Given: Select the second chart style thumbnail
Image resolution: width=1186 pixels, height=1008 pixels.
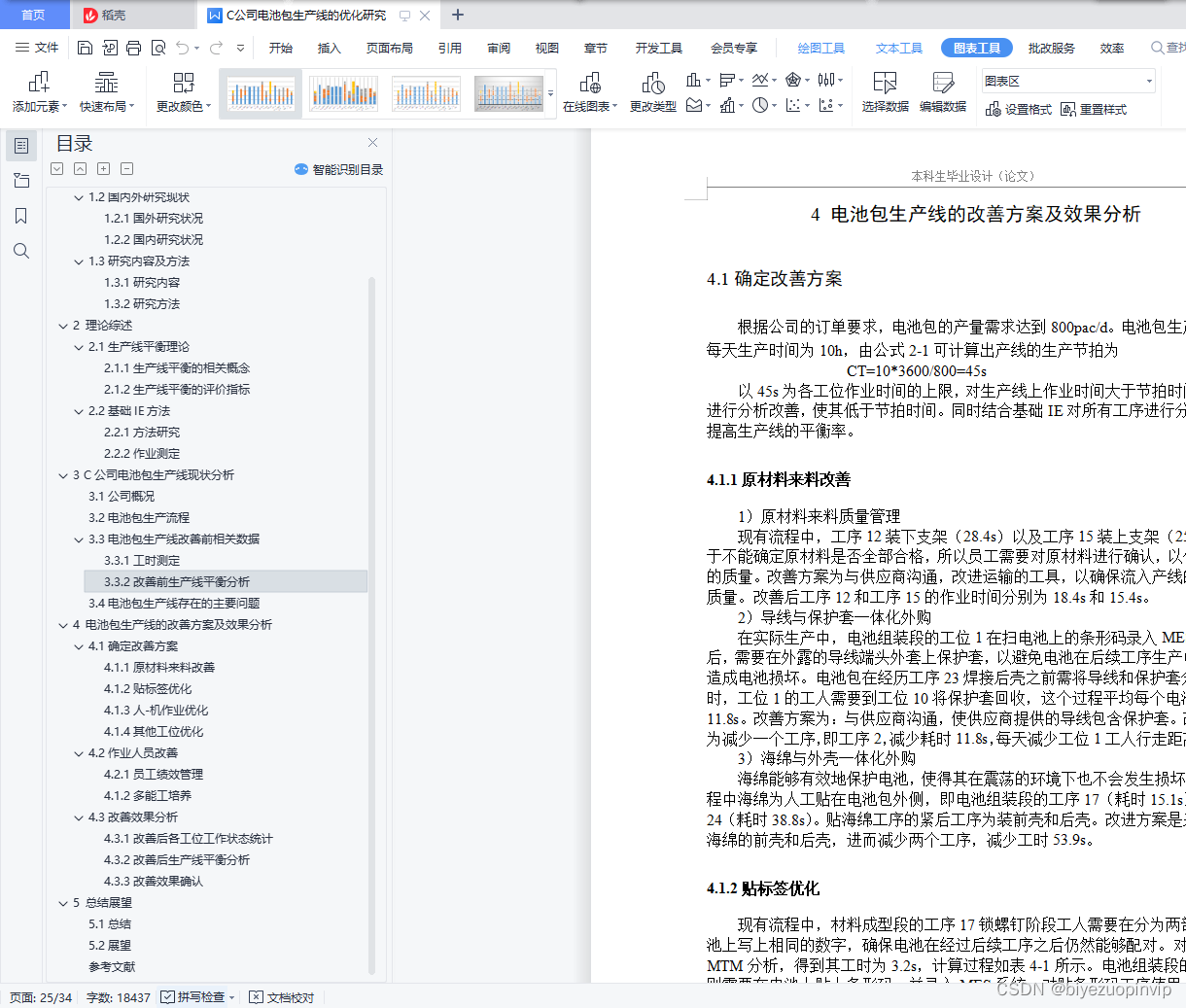Looking at the screenshot, I should (x=343, y=93).
